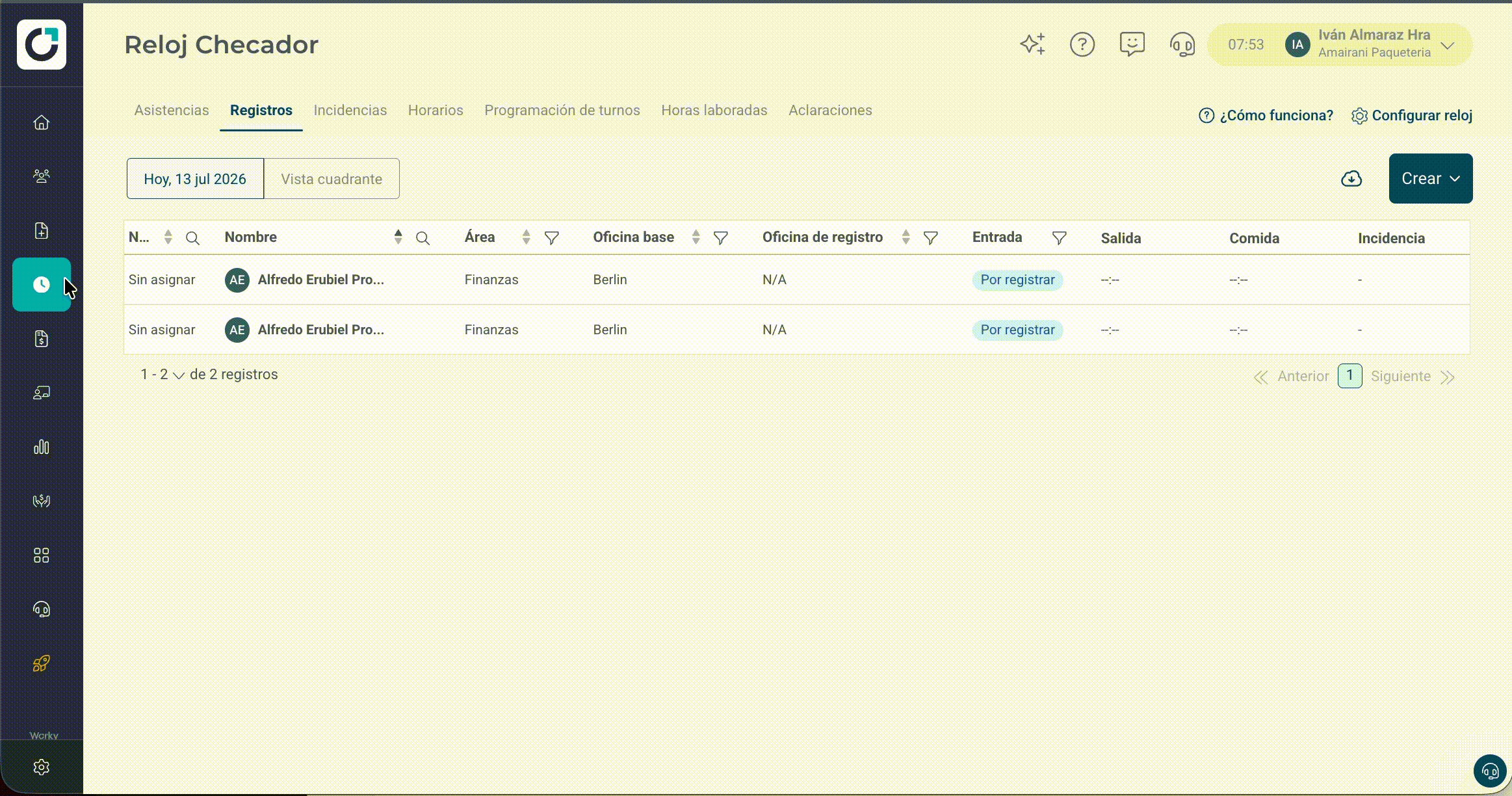
Task: Switch to the Horarios tab
Action: point(436,110)
